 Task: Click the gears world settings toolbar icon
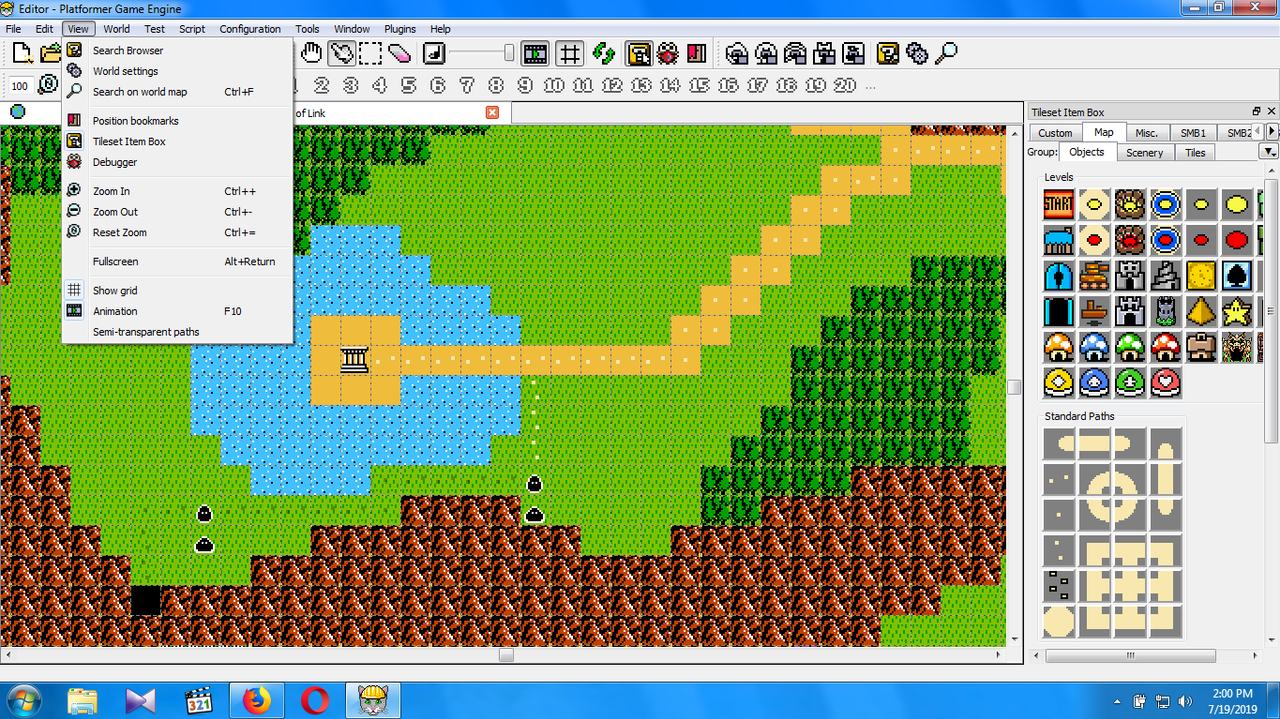pyautogui.click(x=917, y=53)
